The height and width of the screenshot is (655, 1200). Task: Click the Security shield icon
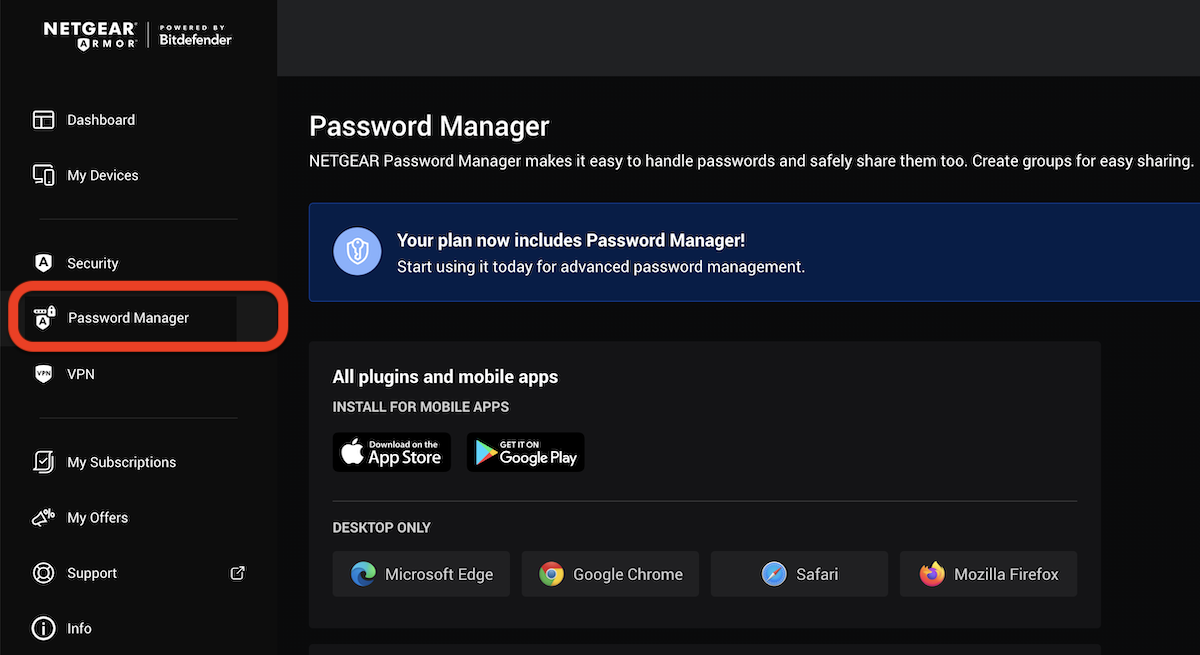[x=43, y=263]
